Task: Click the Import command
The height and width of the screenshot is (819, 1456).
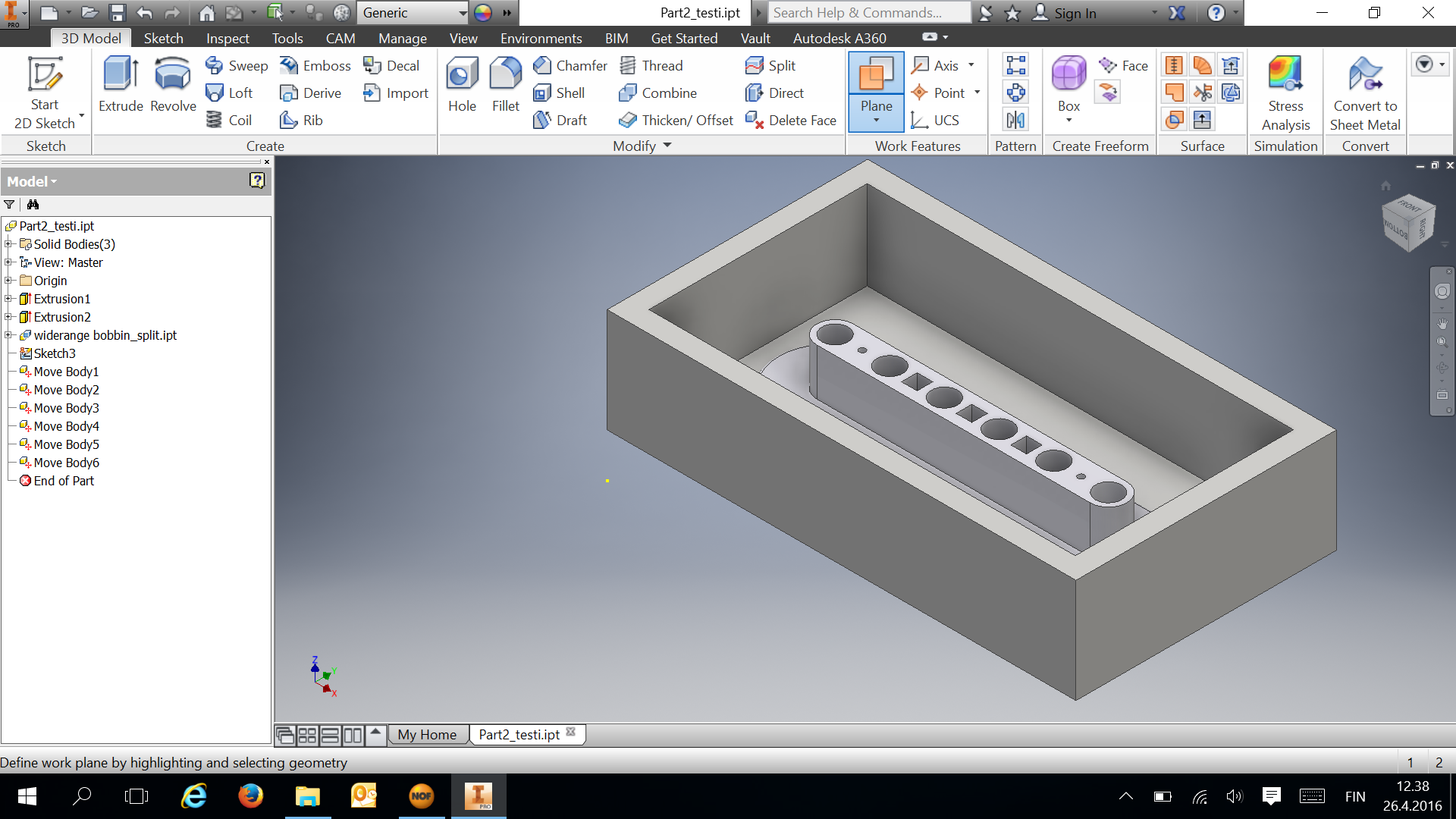Action: point(396,93)
